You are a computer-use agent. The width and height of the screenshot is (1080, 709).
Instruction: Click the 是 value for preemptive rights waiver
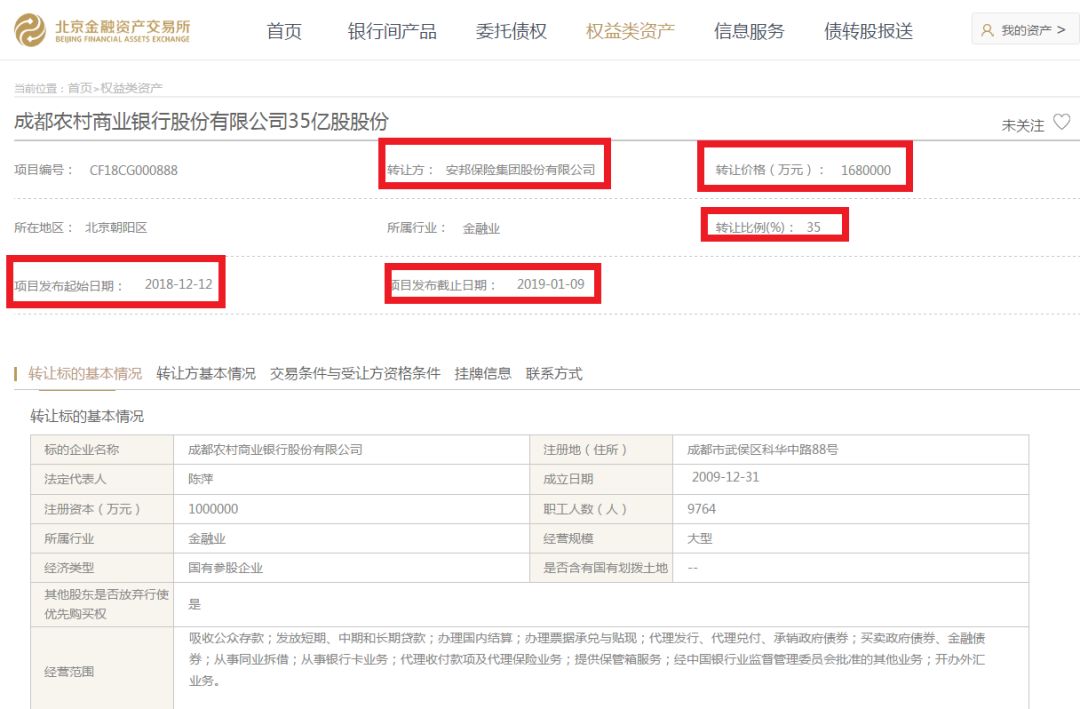pyautogui.click(x=194, y=604)
